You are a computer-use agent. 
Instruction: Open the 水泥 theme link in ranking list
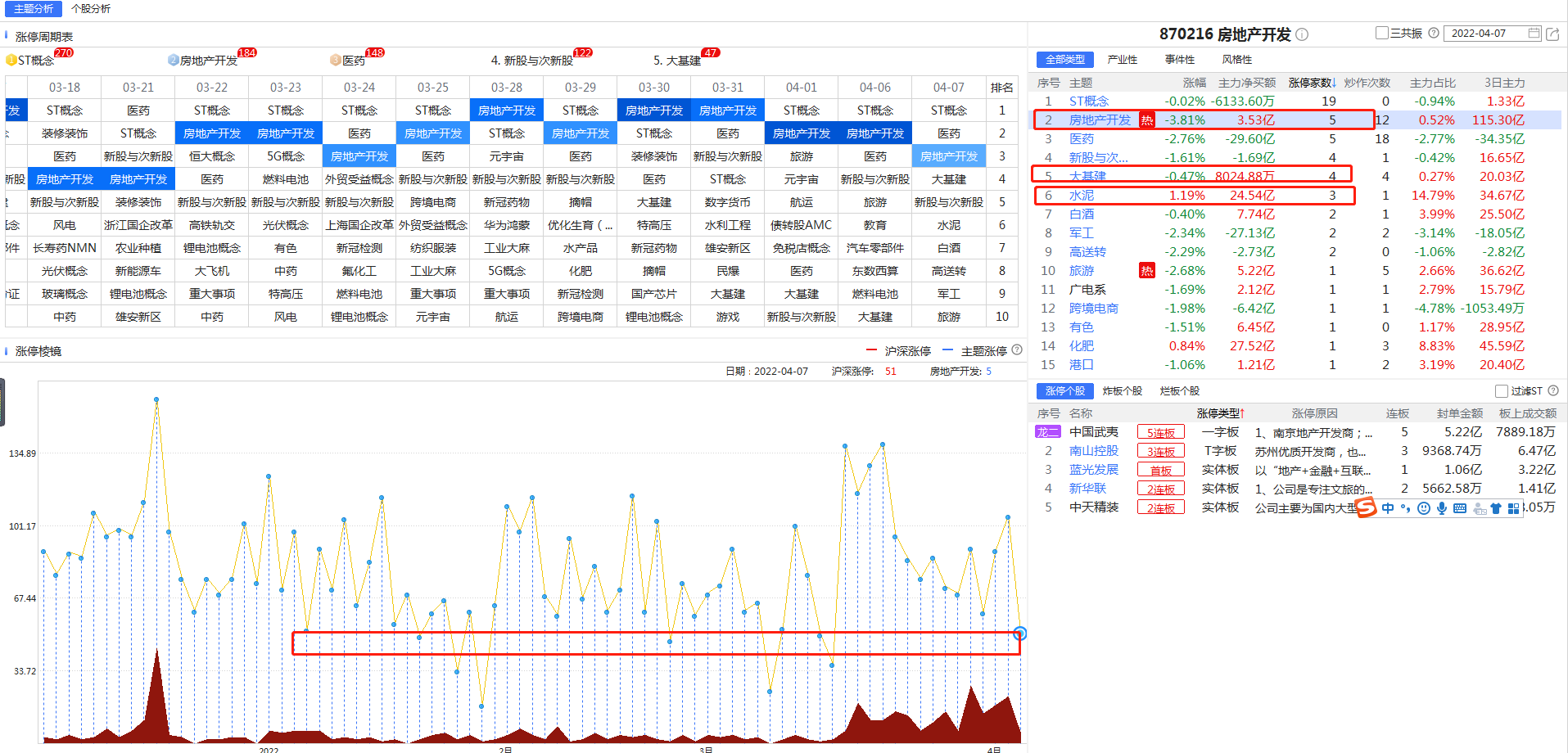1081,196
